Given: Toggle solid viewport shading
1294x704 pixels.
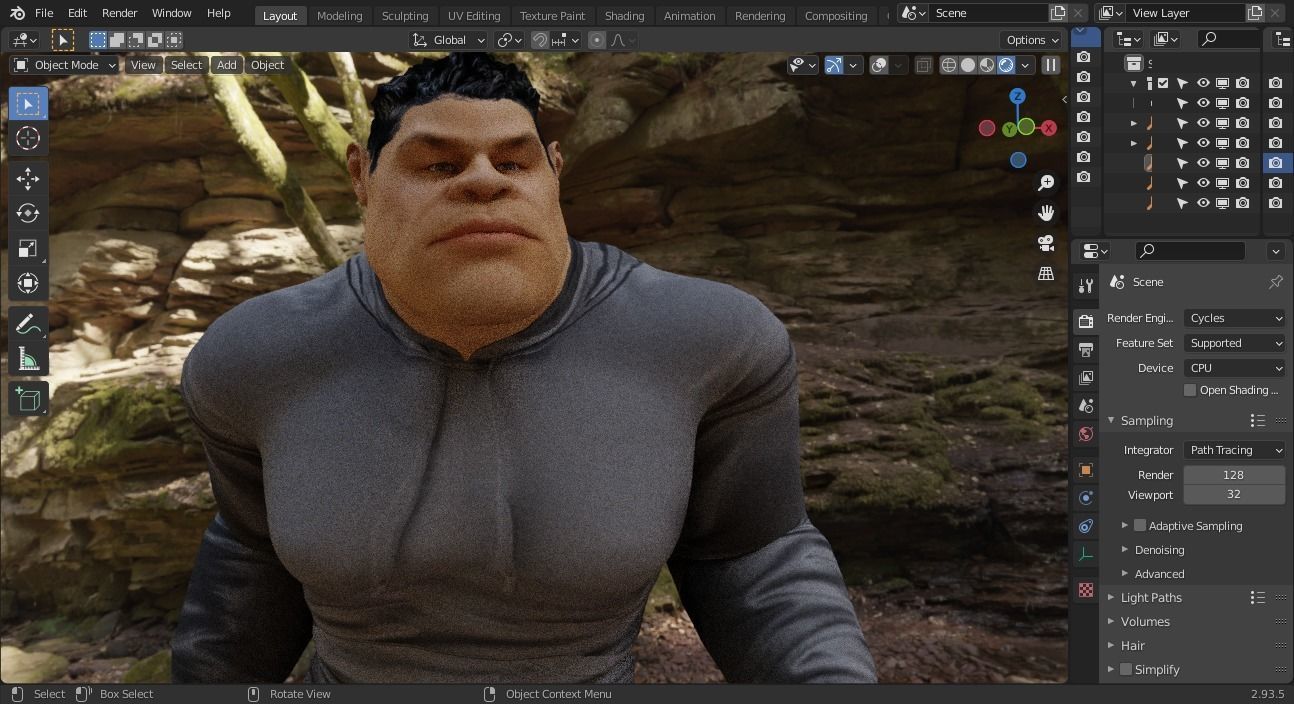Looking at the screenshot, I should point(968,65).
